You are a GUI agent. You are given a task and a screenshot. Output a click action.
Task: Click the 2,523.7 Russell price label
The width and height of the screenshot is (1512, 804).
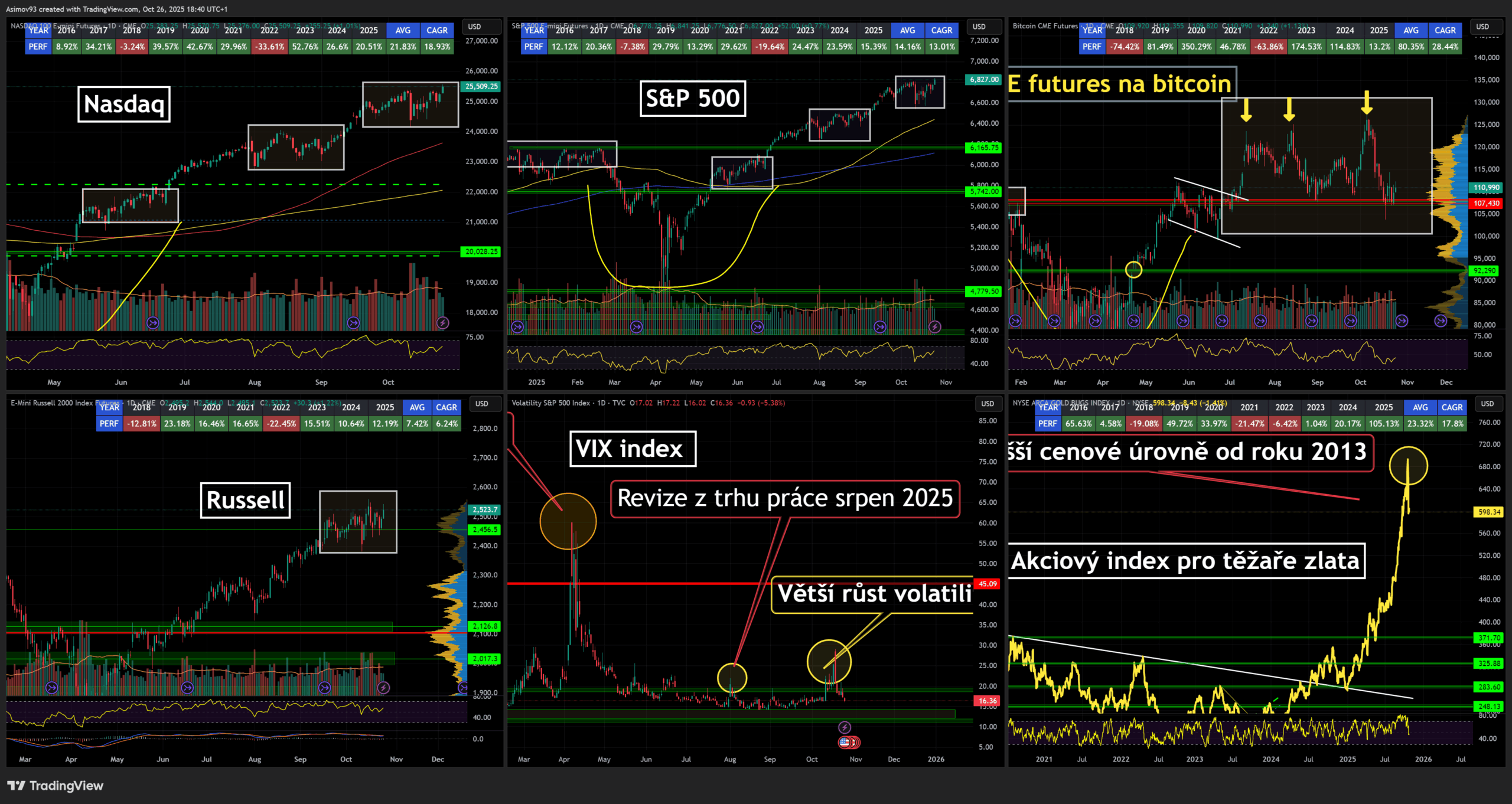pyautogui.click(x=485, y=509)
